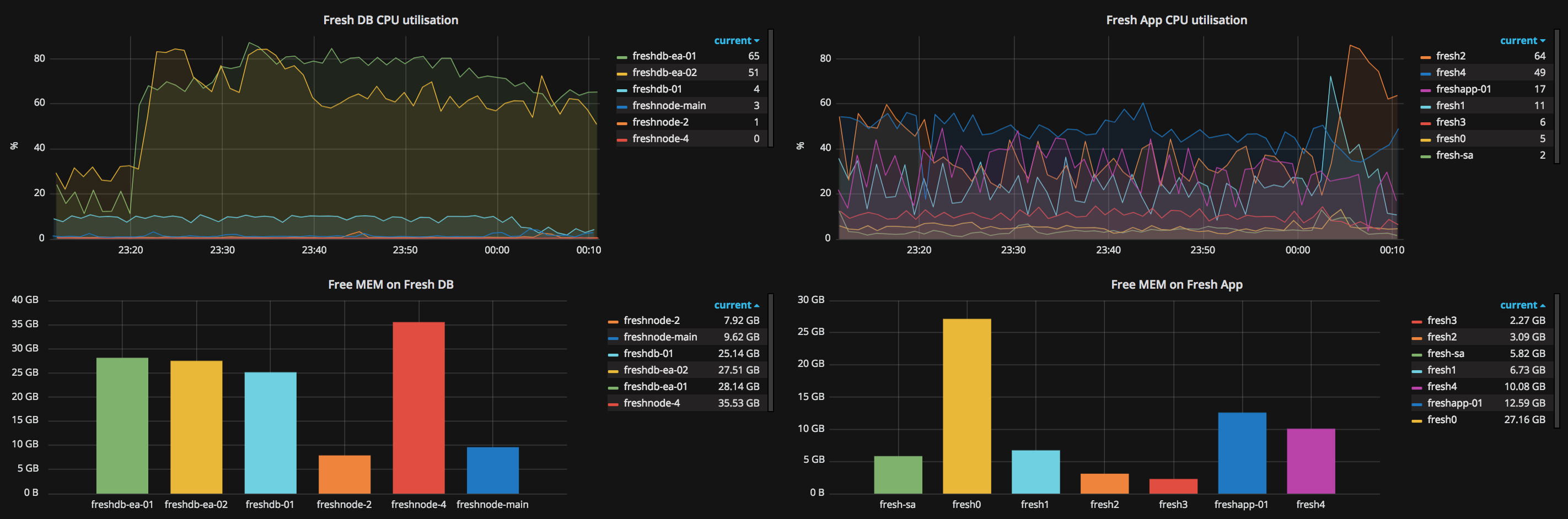Click green swatch for freshdb-ea-01 free memory
Image resolution: width=1568 pixels, height=519 pixels.
613,387
